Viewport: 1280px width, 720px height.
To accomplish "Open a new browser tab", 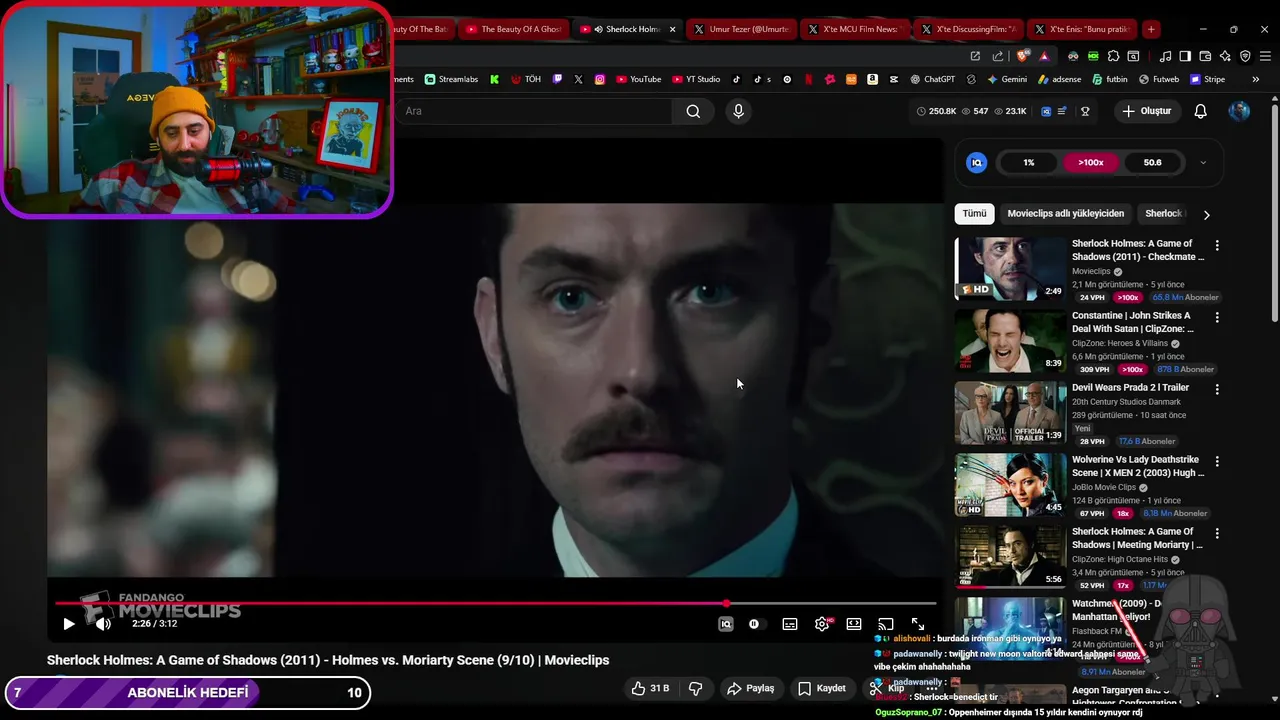I will coord(1151,29).
